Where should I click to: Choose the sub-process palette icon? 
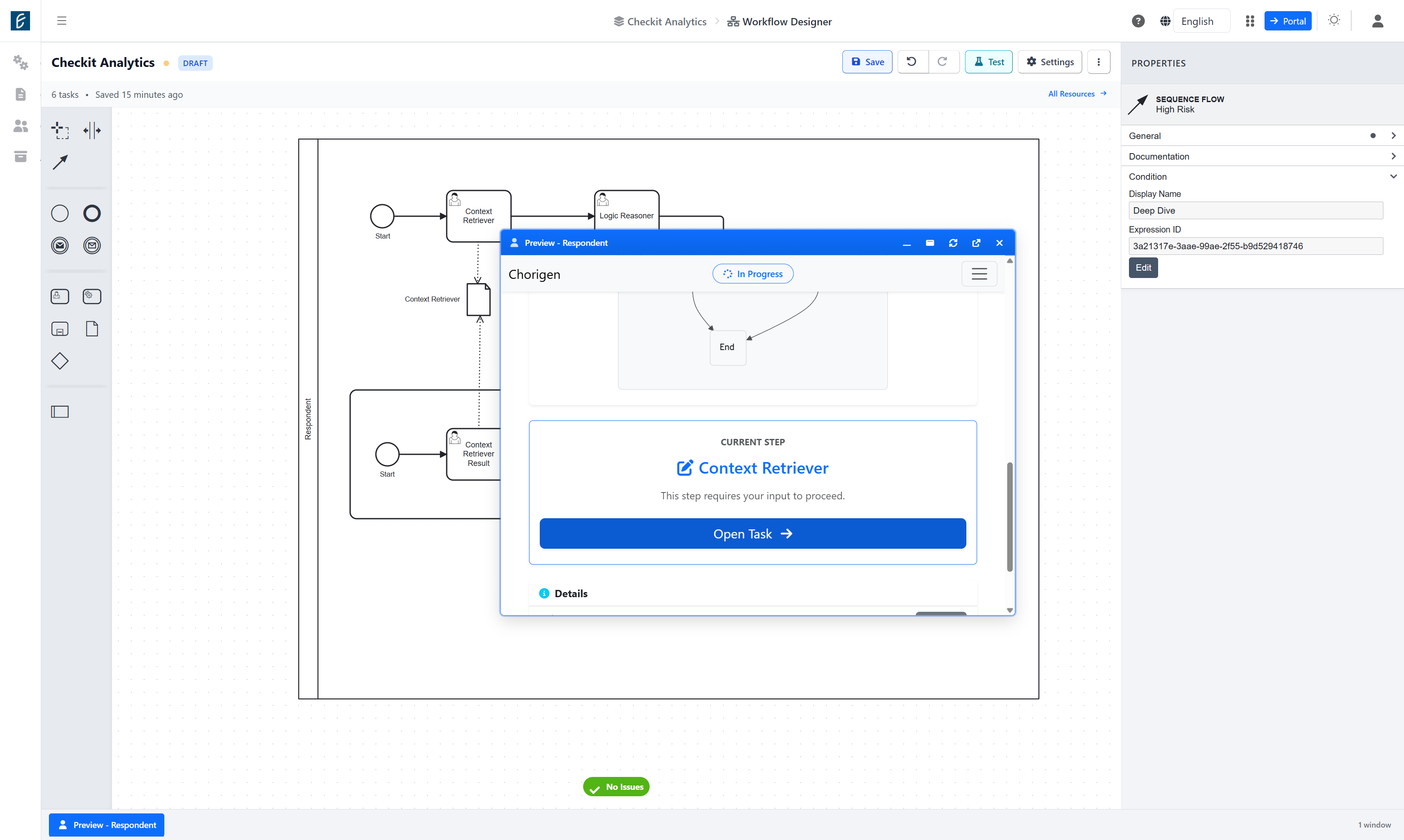[x=60, y=329]
